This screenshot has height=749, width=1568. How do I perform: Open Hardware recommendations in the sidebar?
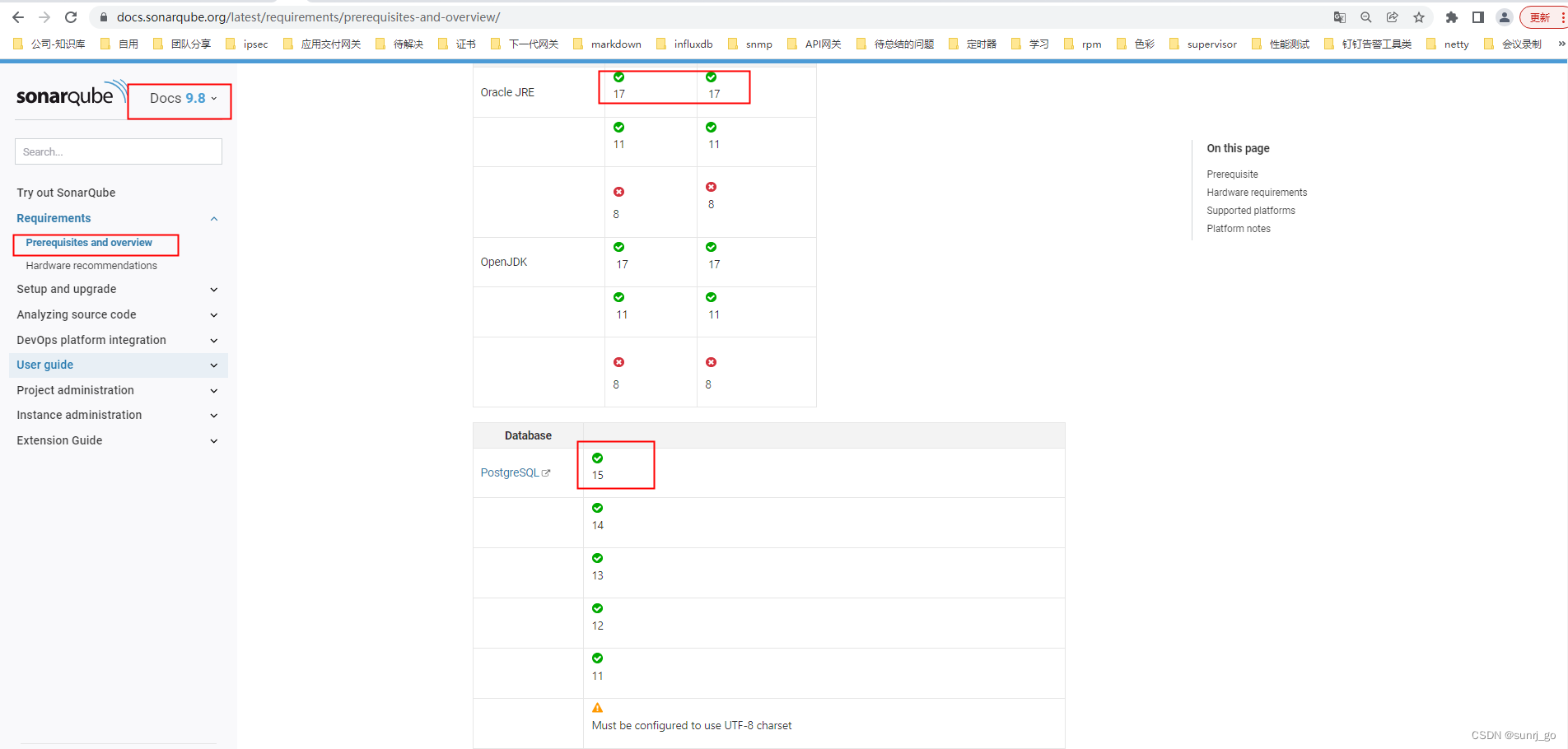(x=91, y=266)
